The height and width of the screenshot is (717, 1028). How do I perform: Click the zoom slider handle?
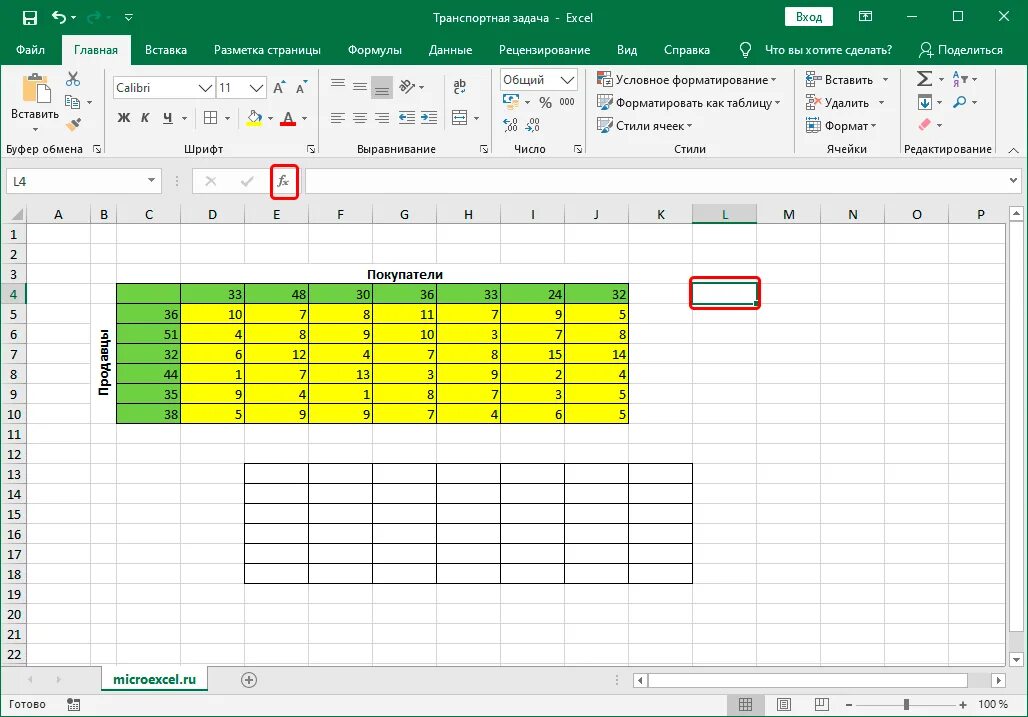pos(907,705)
